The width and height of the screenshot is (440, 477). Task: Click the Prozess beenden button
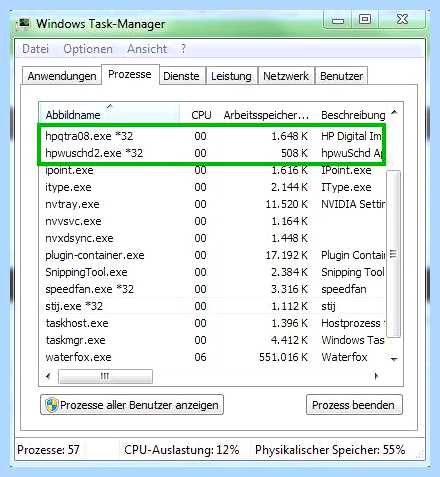coord(354,405)
